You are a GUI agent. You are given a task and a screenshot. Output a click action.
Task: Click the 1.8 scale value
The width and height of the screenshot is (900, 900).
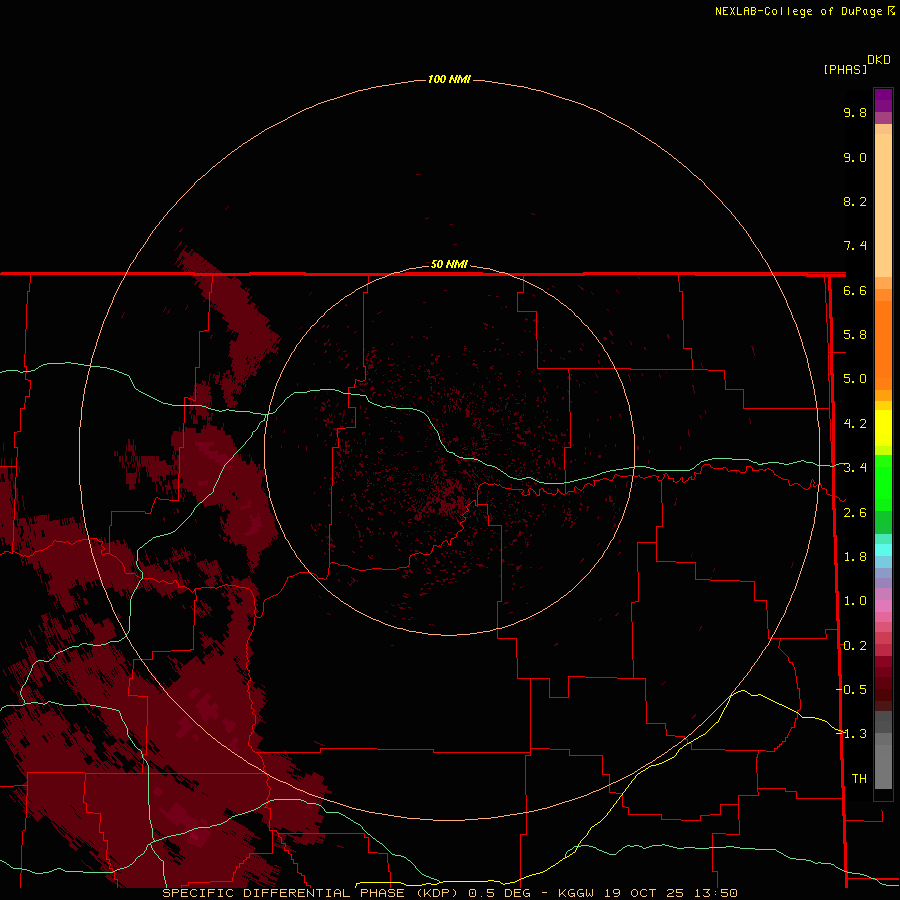855,557
